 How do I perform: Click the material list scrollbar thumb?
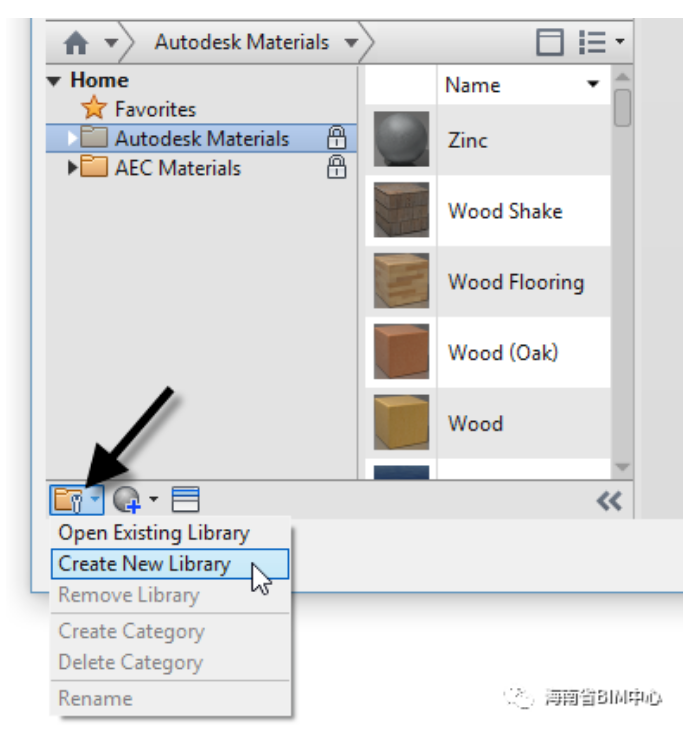click(622, 108)
